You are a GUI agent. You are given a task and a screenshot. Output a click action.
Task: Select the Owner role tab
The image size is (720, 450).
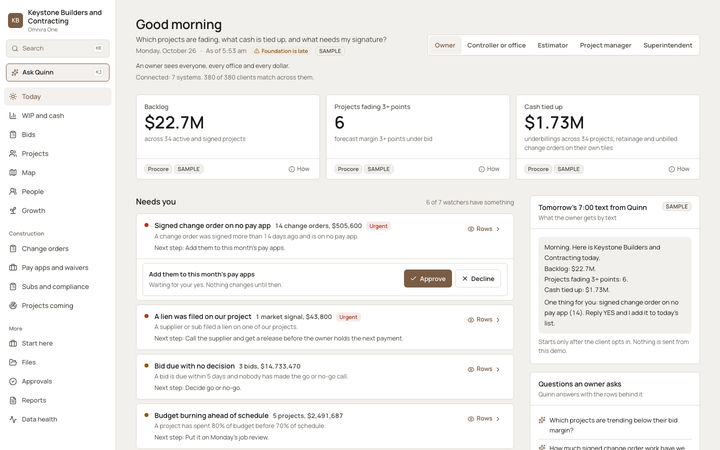pyautogui.click(x=445, y=45)
